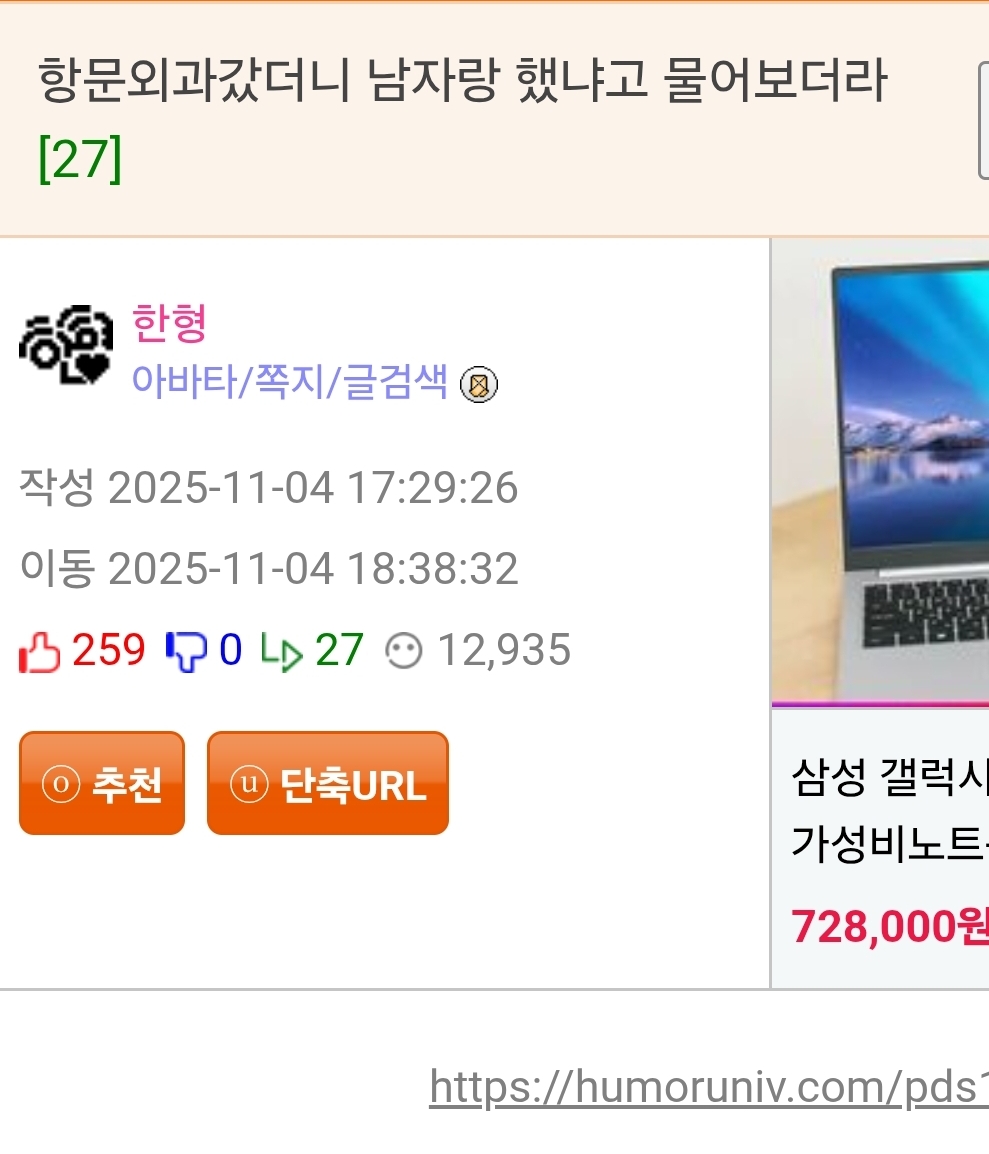Jump to the [27] comment count
This screenshot has height=1154, width=989.
(79, 158)
